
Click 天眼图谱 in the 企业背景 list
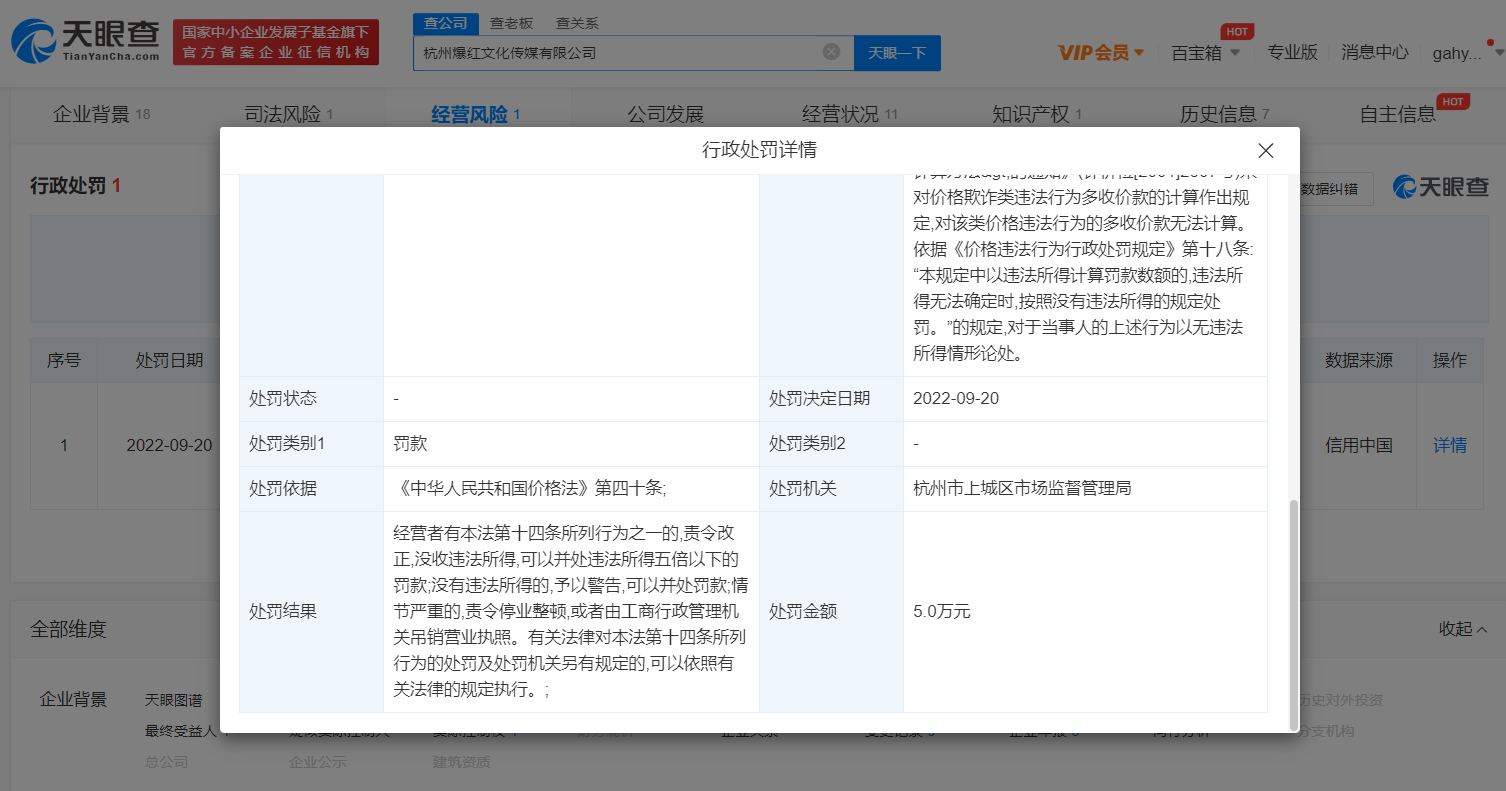click(x=173, y=699)
